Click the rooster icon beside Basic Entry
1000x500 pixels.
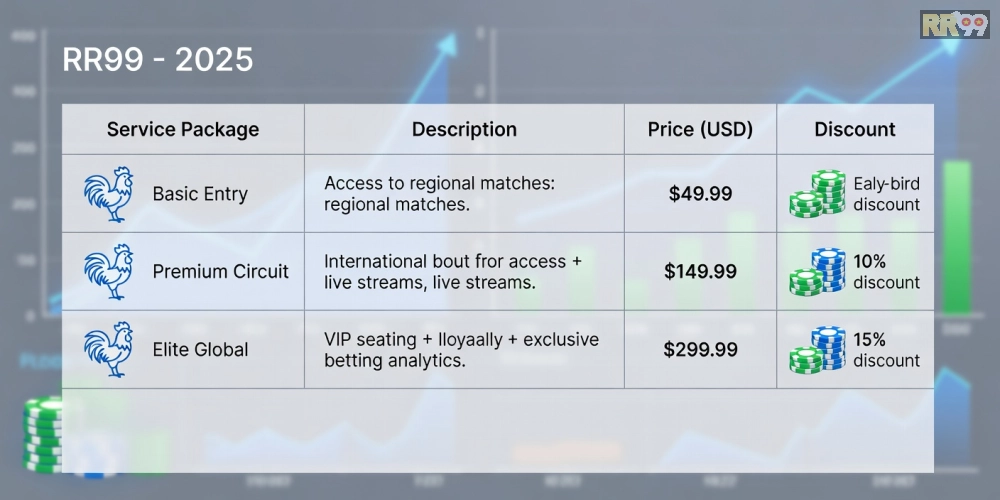tap(108, 194)
